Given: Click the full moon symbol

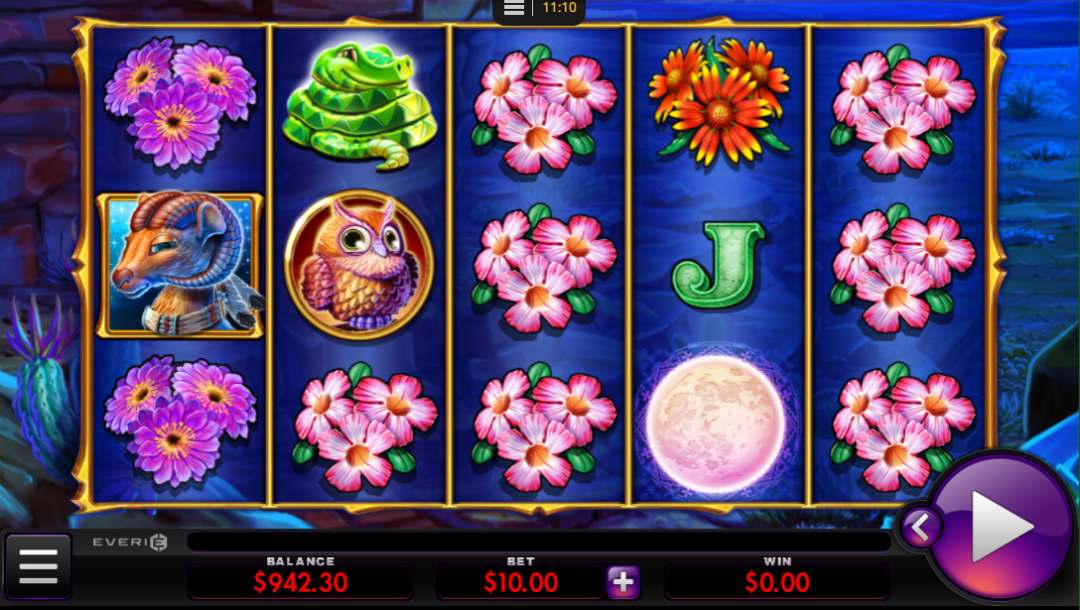Looking at the screenshot, I should tap(717, 425).
